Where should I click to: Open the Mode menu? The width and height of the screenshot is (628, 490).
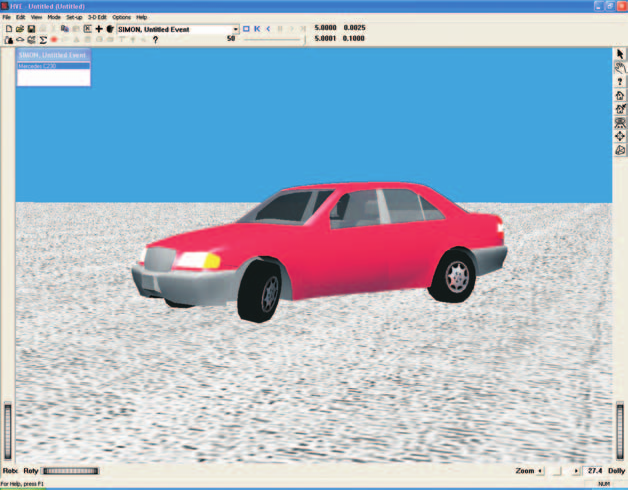pos(54,17)
